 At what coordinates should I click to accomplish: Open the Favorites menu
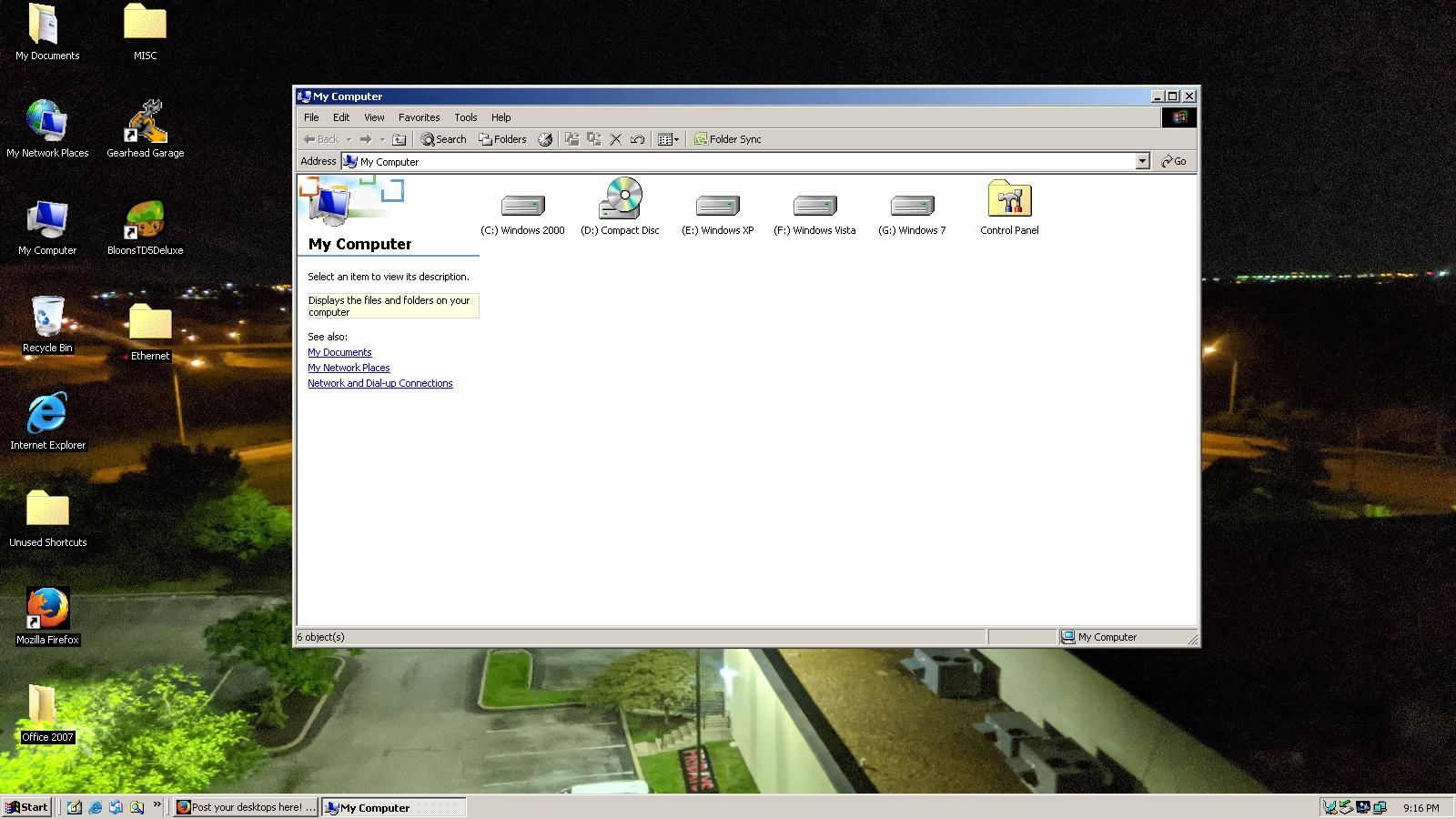[419, 117]
